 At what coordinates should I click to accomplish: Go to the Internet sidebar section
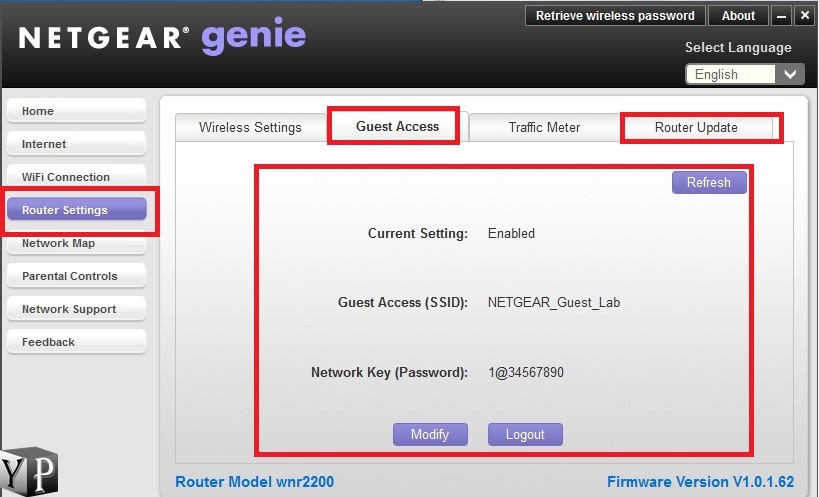tap(76, 144)
